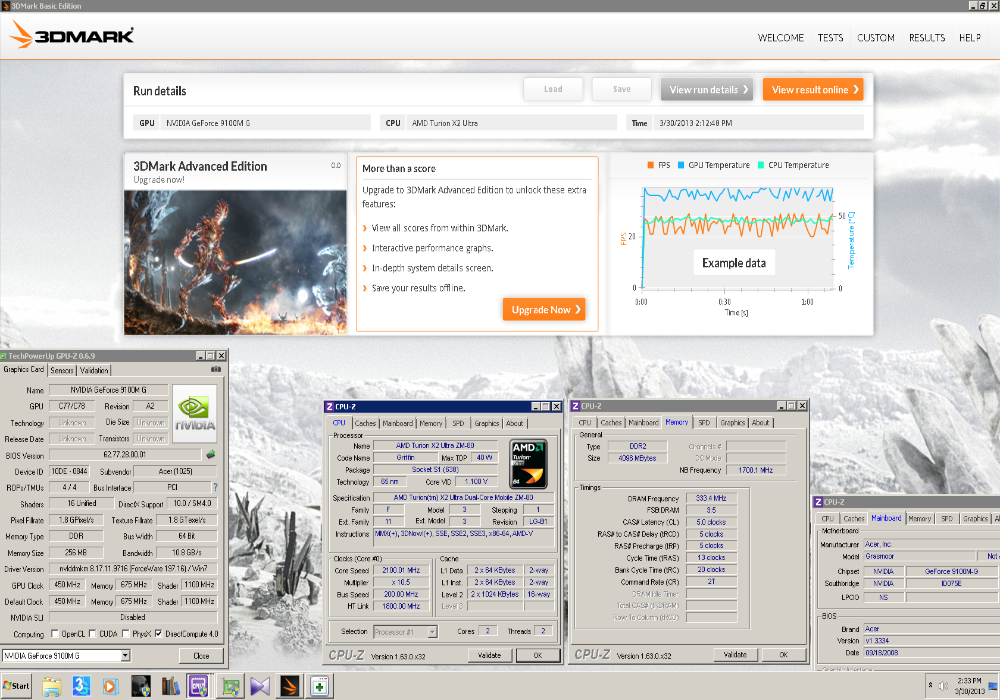Click the Load button in Run details

pos(553,89)
